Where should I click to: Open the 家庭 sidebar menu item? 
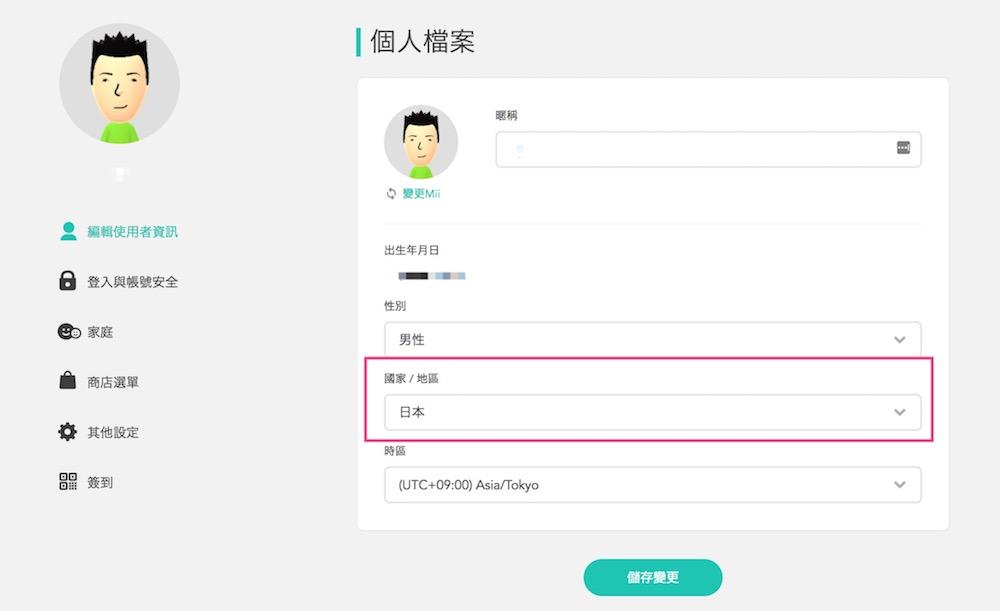pos(100,332)
